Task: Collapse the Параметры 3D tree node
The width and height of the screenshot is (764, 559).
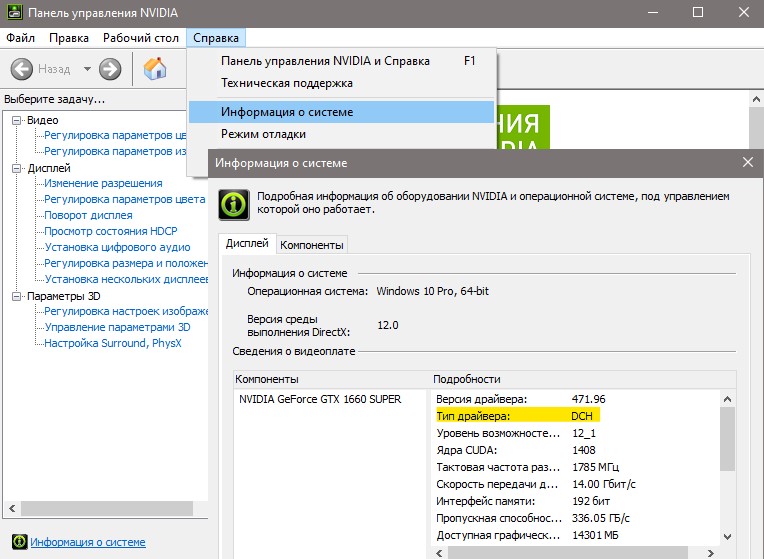Action: [17, 296]
